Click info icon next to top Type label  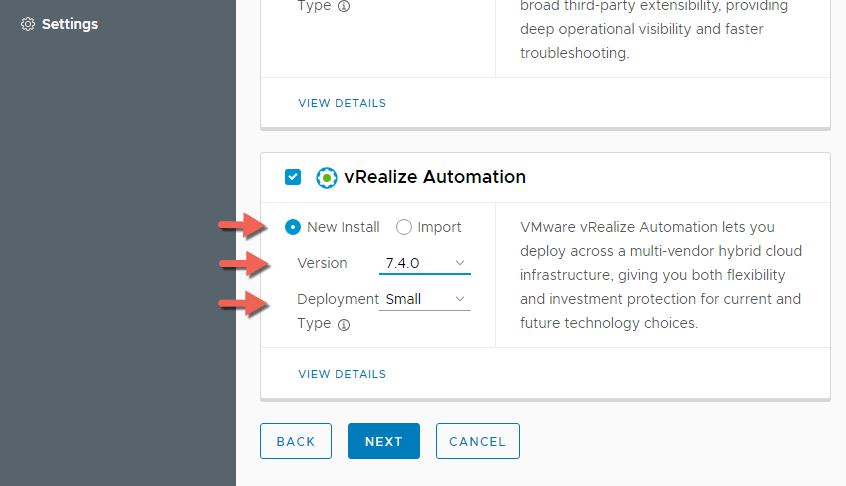point(344,5)
